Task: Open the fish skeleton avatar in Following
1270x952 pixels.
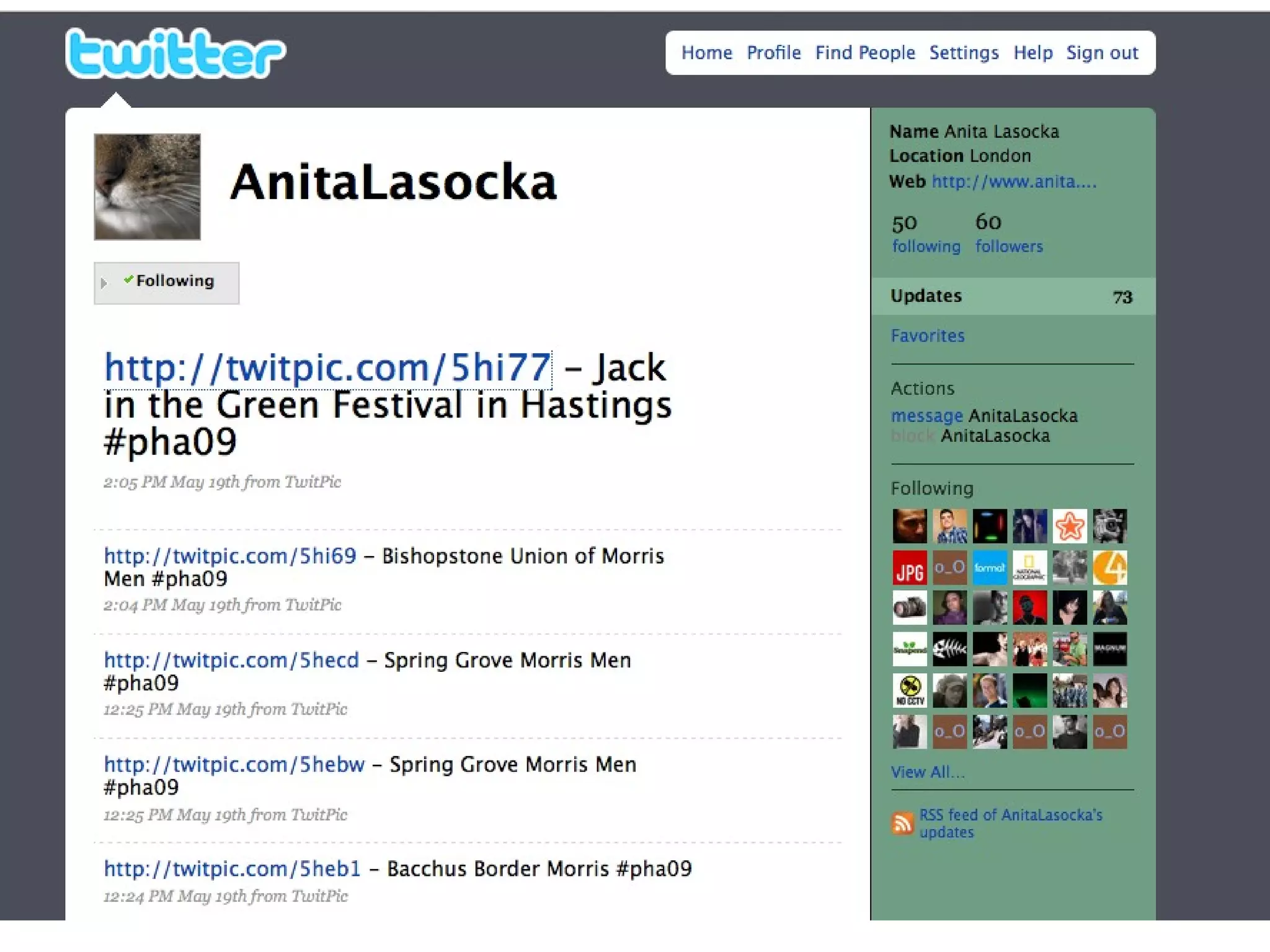Action: pos(949,649)
